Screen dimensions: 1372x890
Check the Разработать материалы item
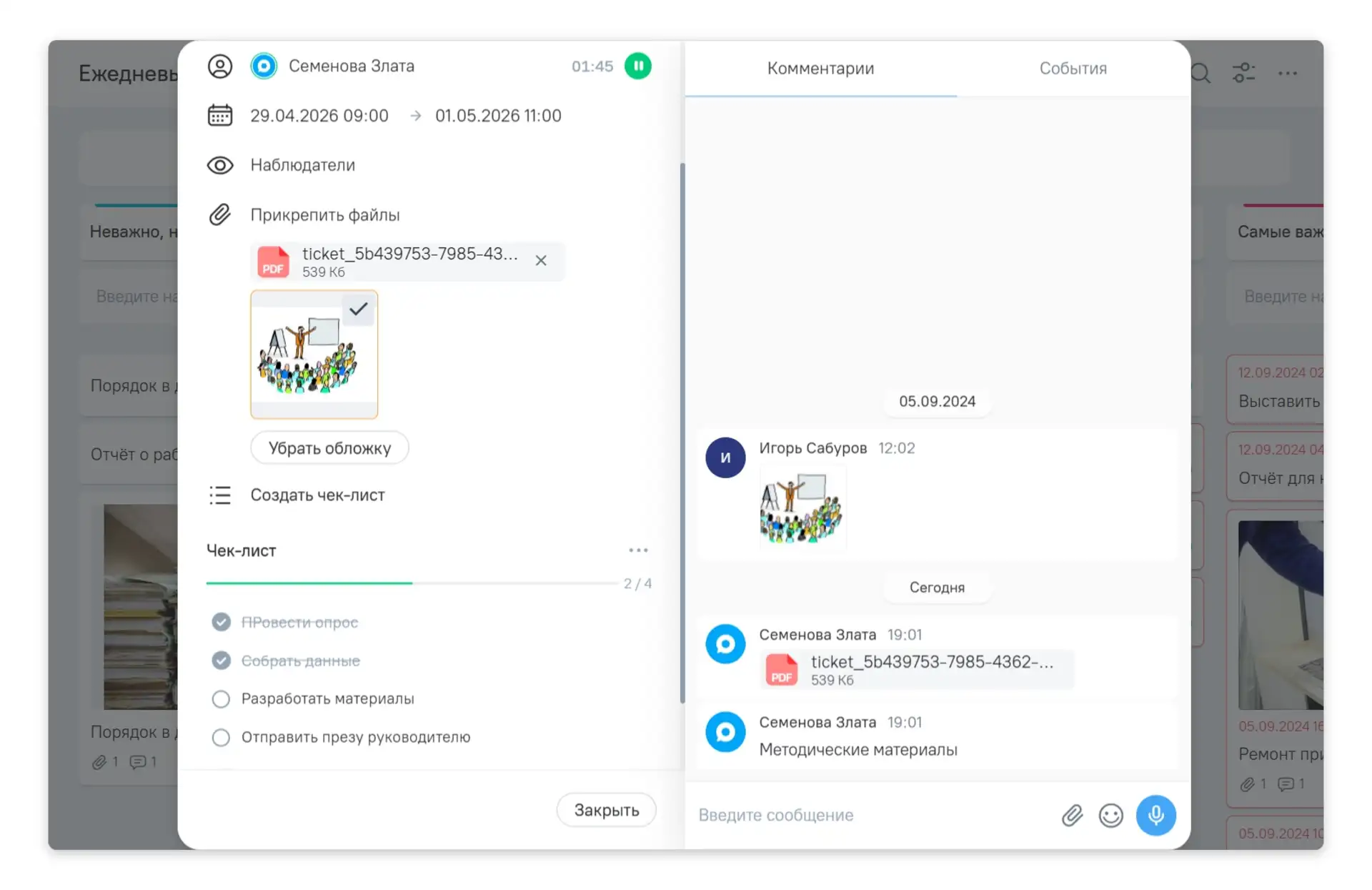[221, 698]
